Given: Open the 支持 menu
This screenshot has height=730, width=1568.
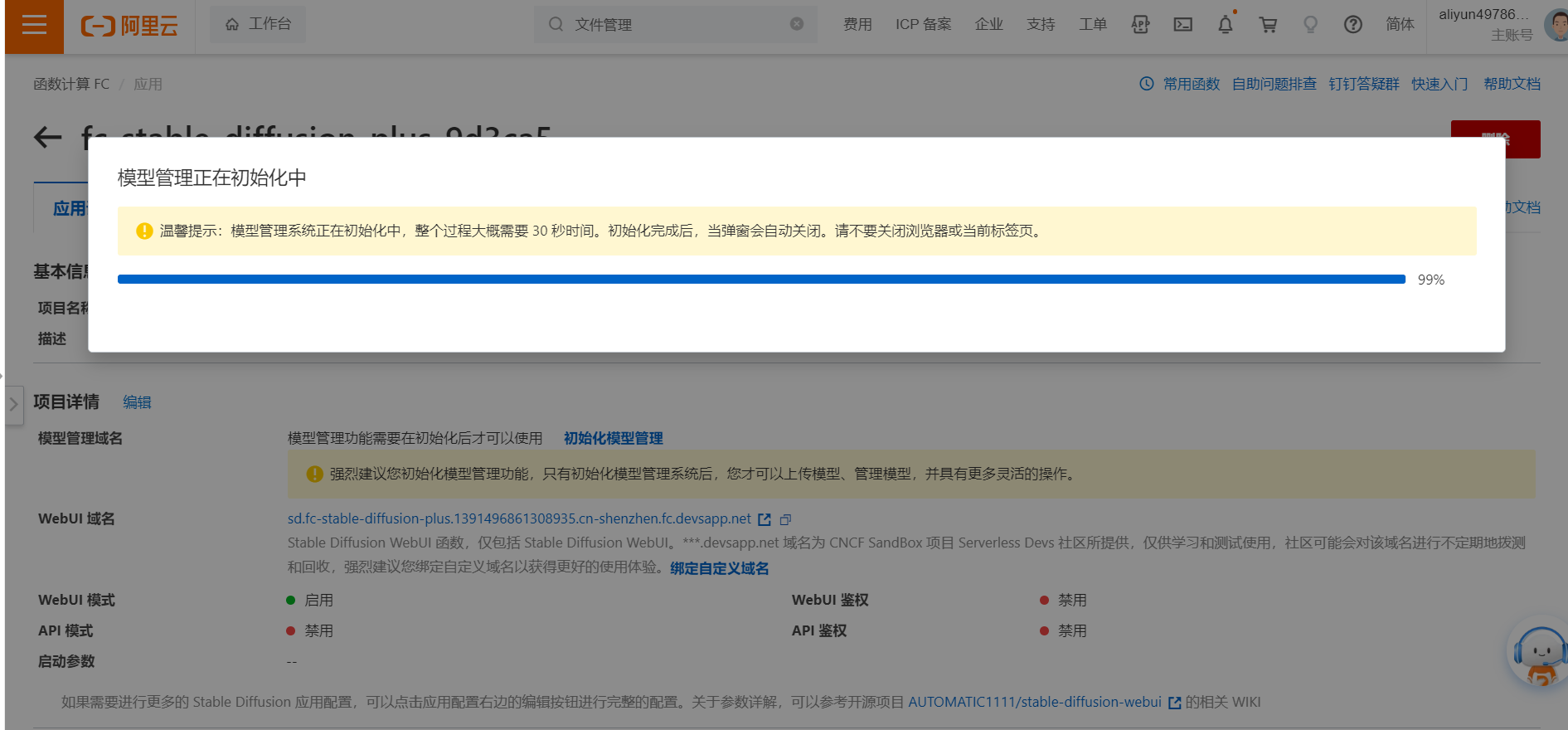Looking at the screenshot, I should coord(1041,24).
